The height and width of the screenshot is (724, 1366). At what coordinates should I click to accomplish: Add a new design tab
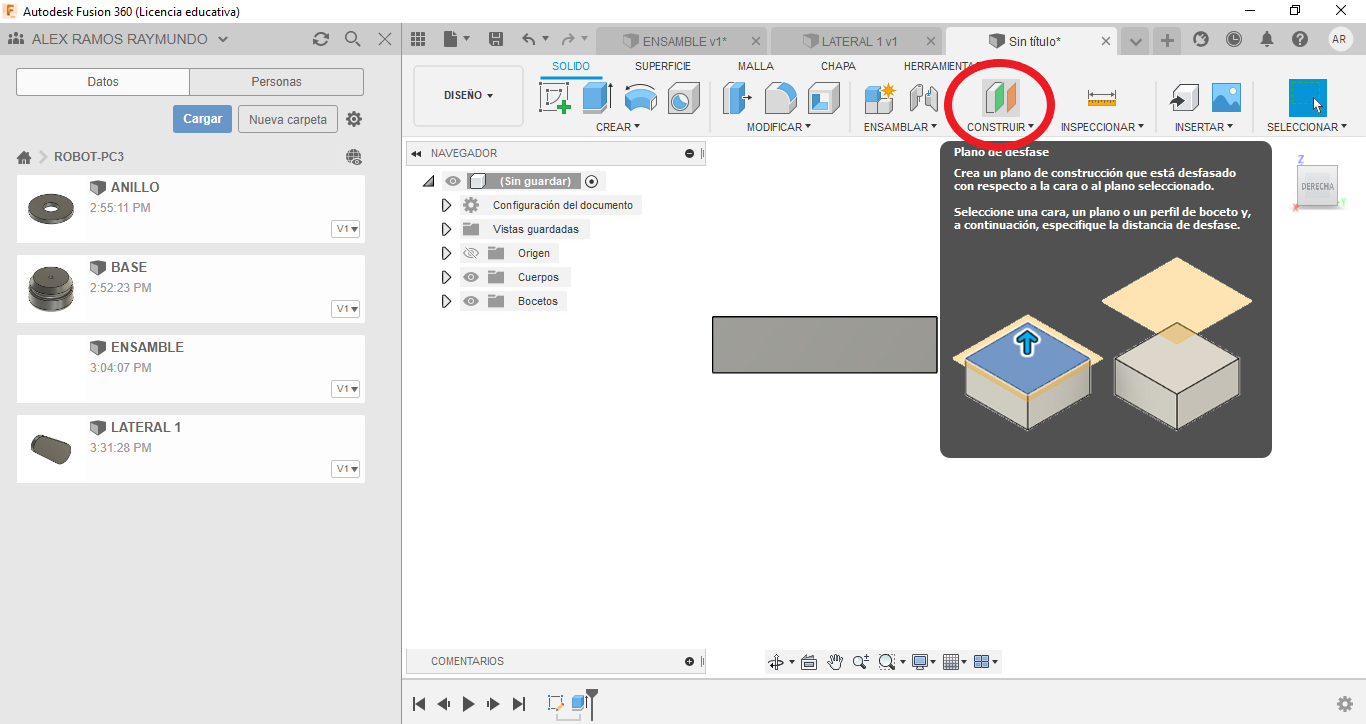pos(1166,41)
